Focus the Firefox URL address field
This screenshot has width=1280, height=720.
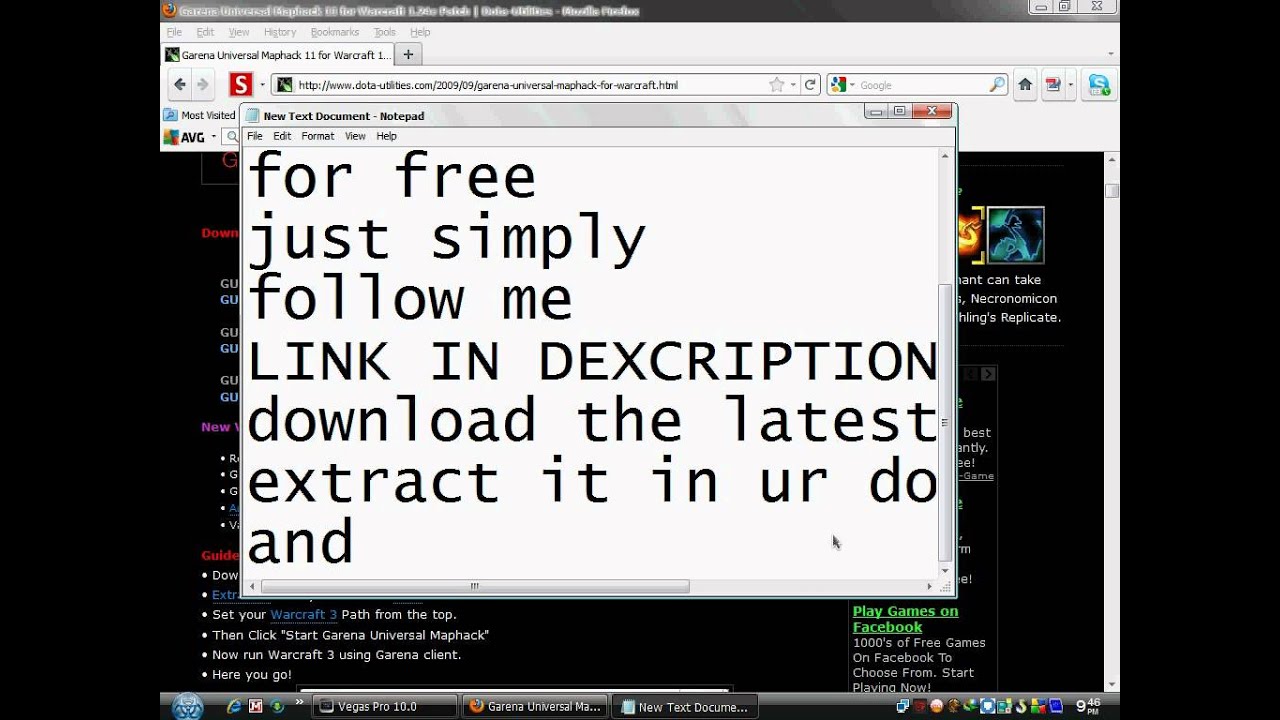pyautogui.click(x=530, y=85)
